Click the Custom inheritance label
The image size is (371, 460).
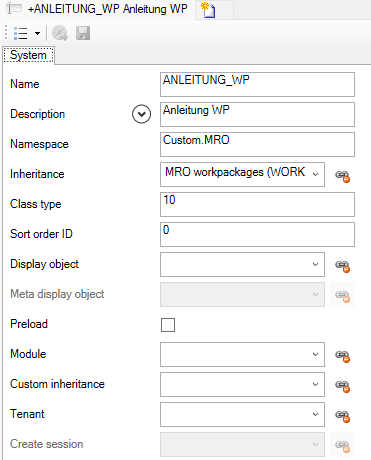coord(57,384)
